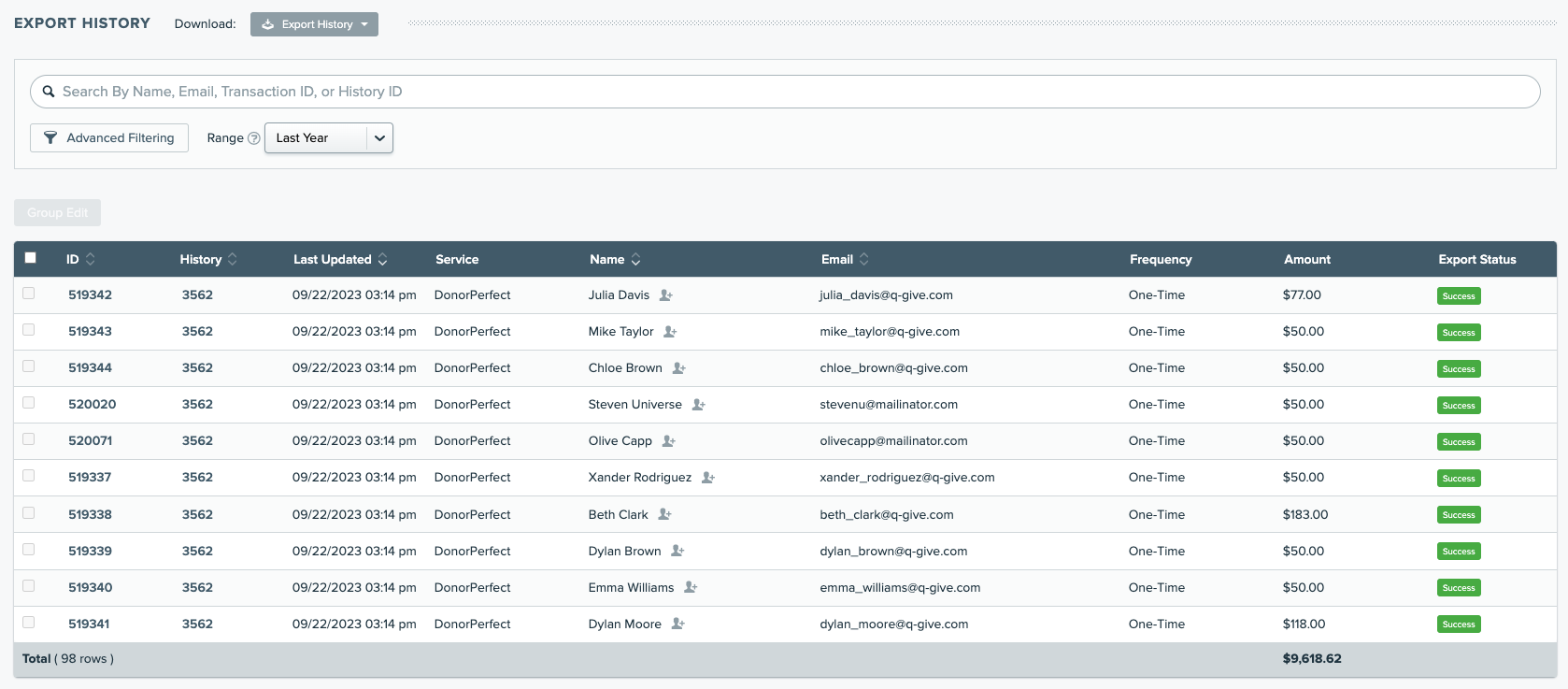Click the Amount column header
1568x689 pixels.
[x=1307, y=260]
